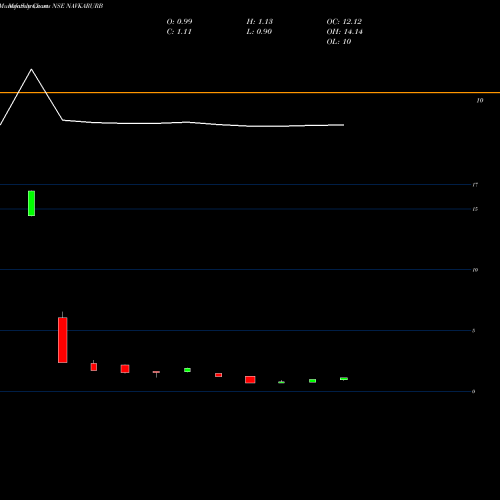Select the 'L: 0.90' low value
The height and width of the screenshot is (500, 500).
click(x=259, y=31)
